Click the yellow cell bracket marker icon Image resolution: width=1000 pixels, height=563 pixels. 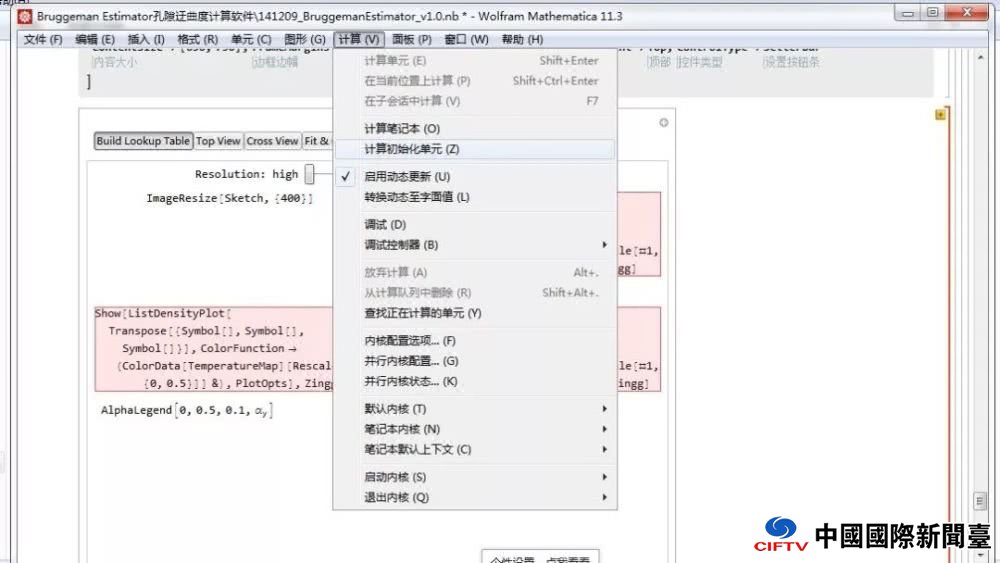940,115
